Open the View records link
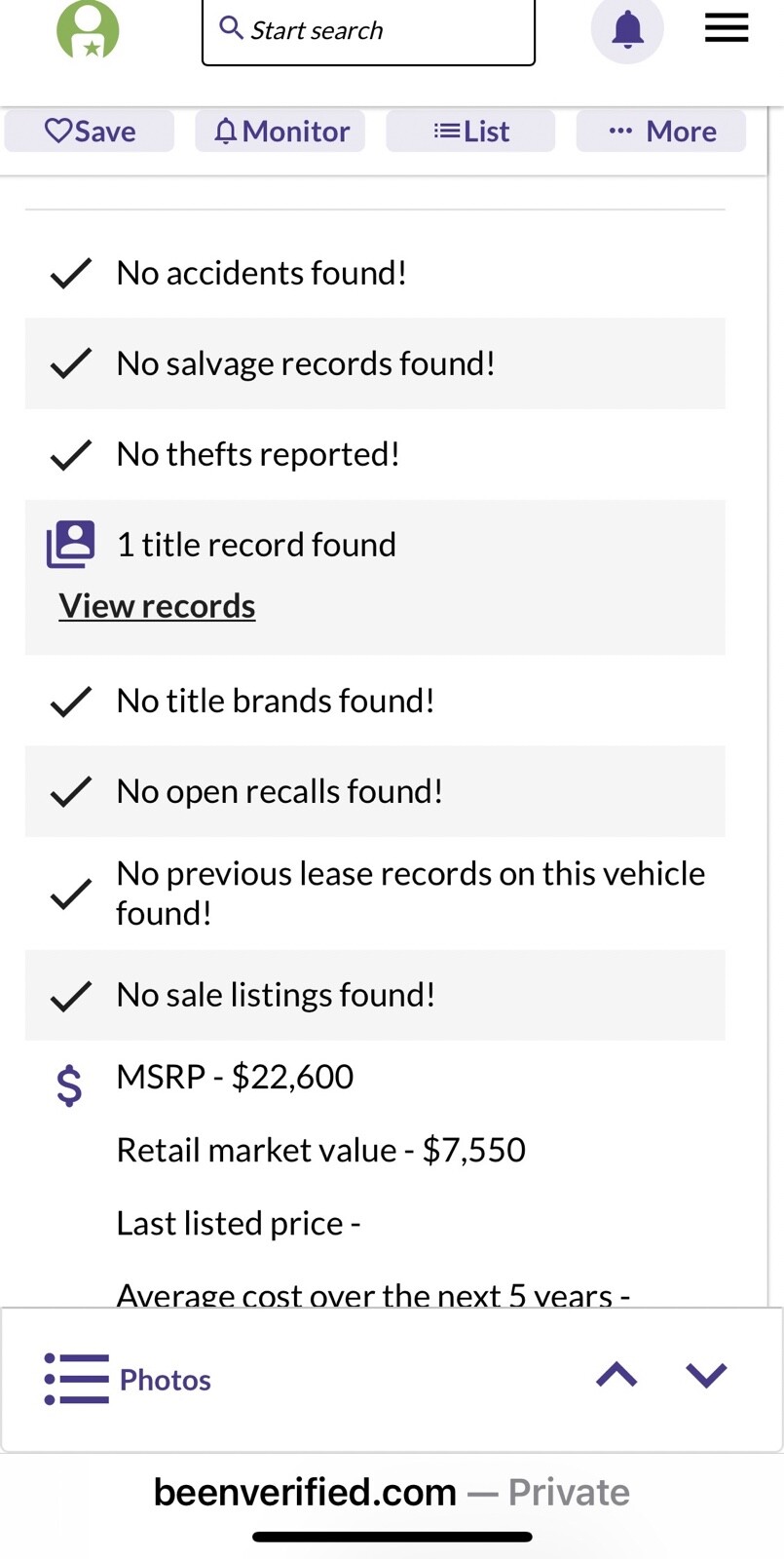 [157, 606]
